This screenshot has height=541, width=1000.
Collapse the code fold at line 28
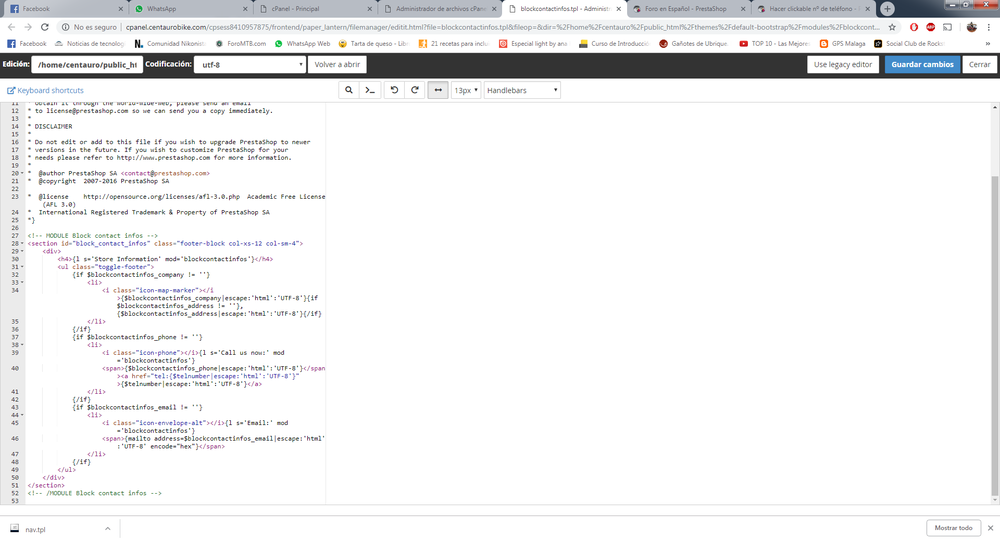22,244
